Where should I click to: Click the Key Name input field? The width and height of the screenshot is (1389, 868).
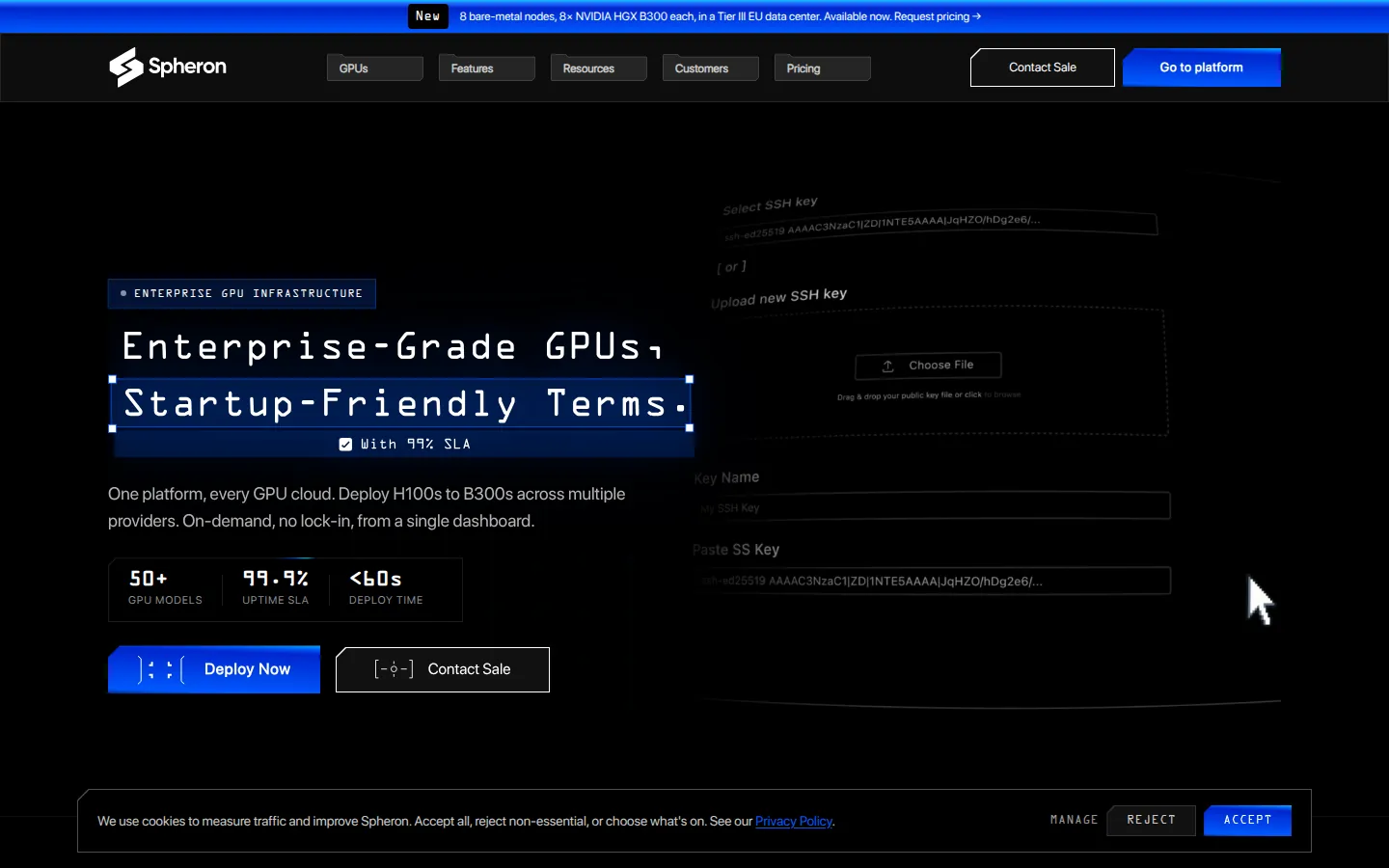(x=932, y=506)
